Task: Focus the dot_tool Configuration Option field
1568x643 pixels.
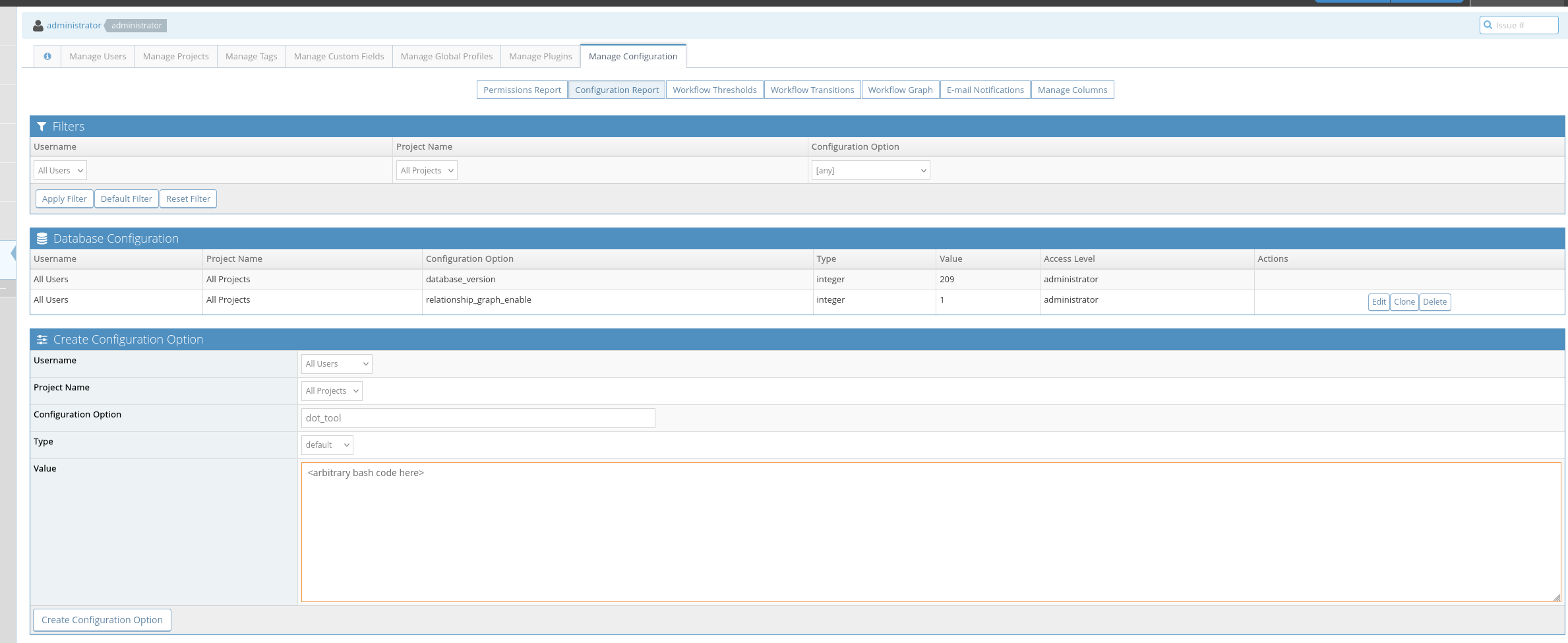Action: click(478, 418)
